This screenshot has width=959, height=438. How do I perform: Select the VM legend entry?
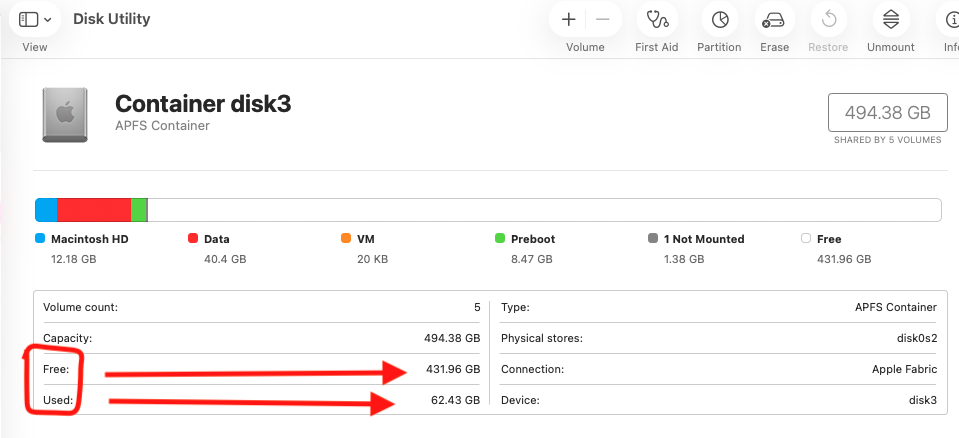tap(358, 239)
